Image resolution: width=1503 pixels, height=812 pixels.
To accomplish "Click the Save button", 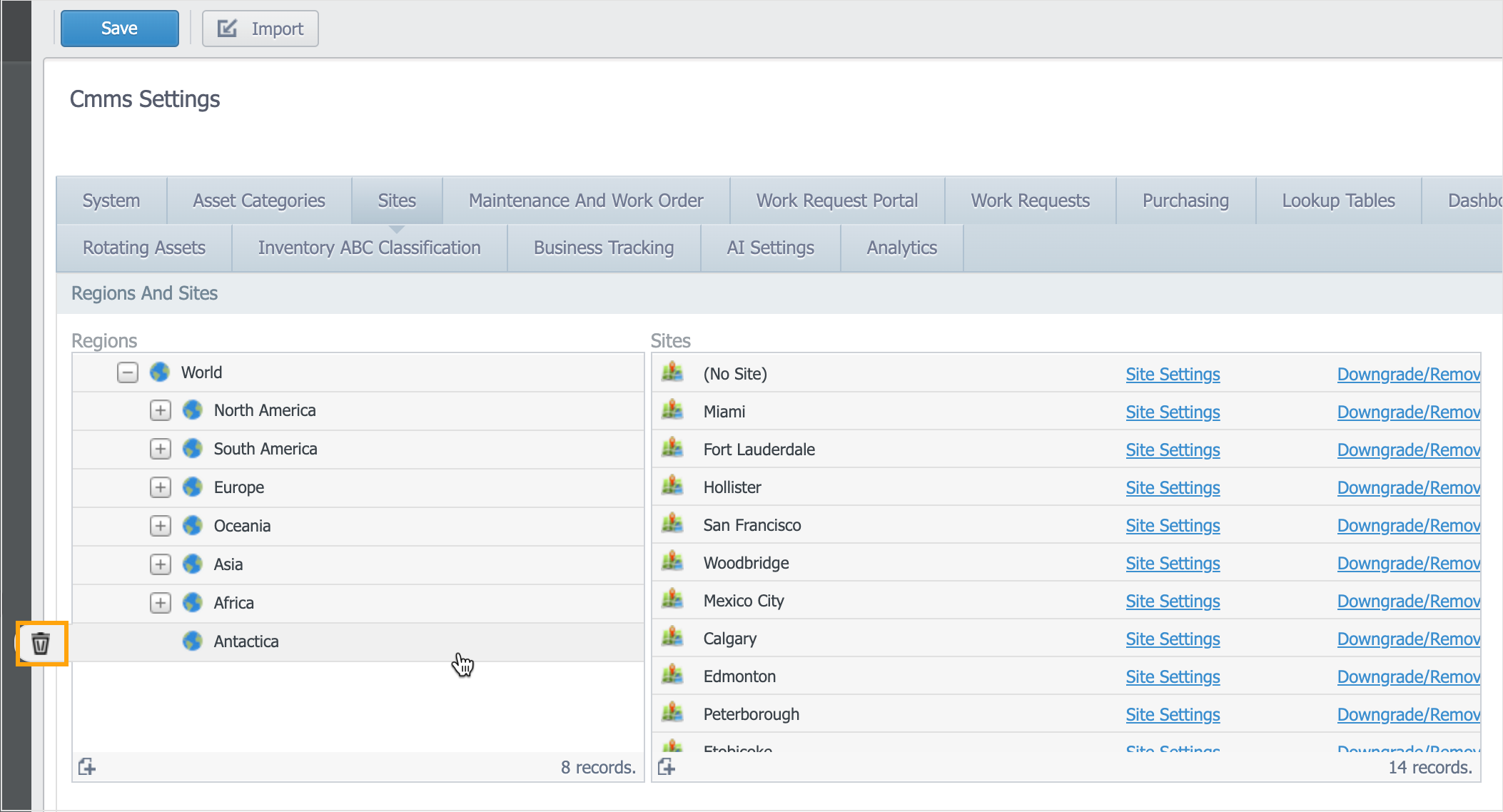I will (x=120, y=29).
